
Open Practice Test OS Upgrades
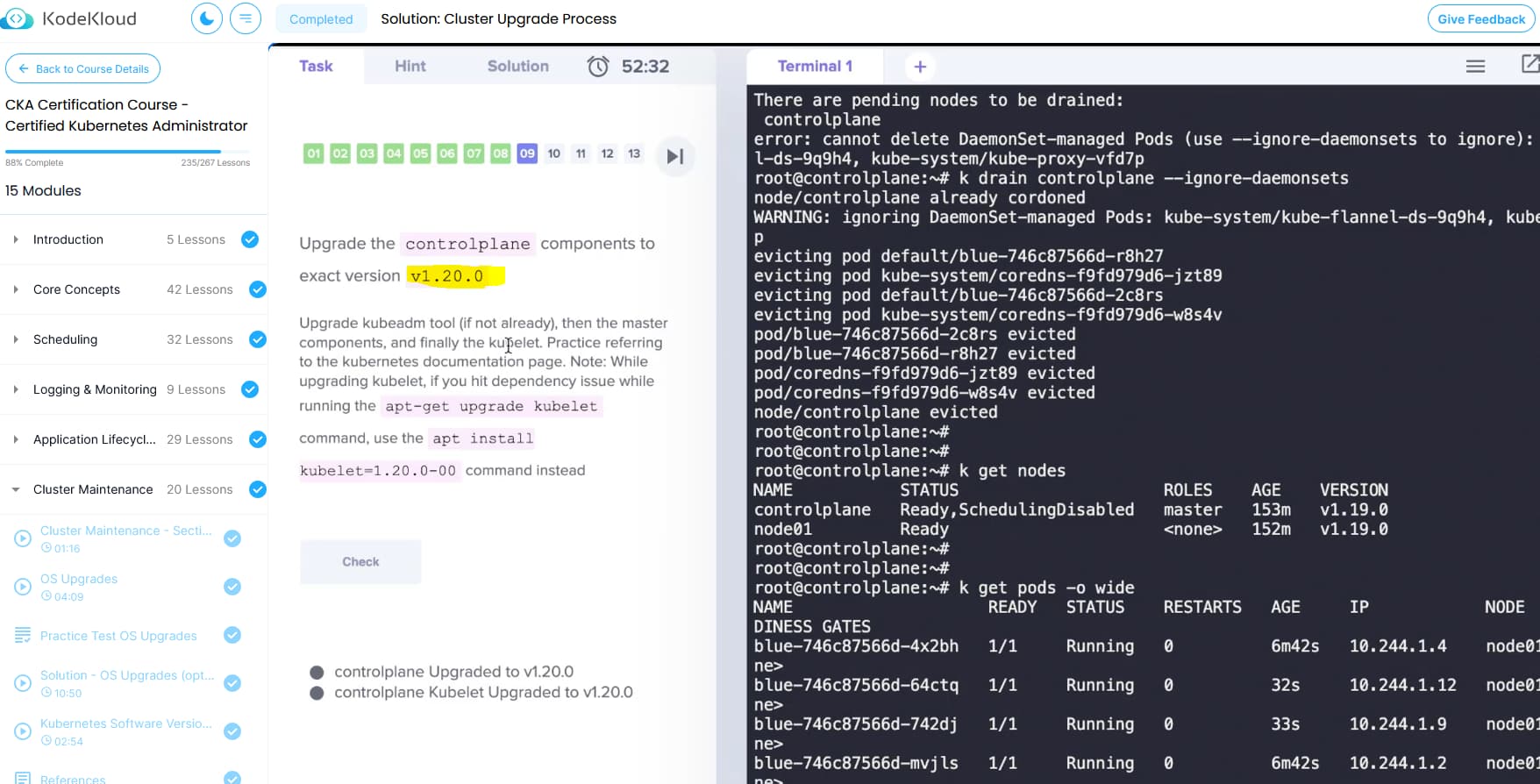tap(118, 636)
